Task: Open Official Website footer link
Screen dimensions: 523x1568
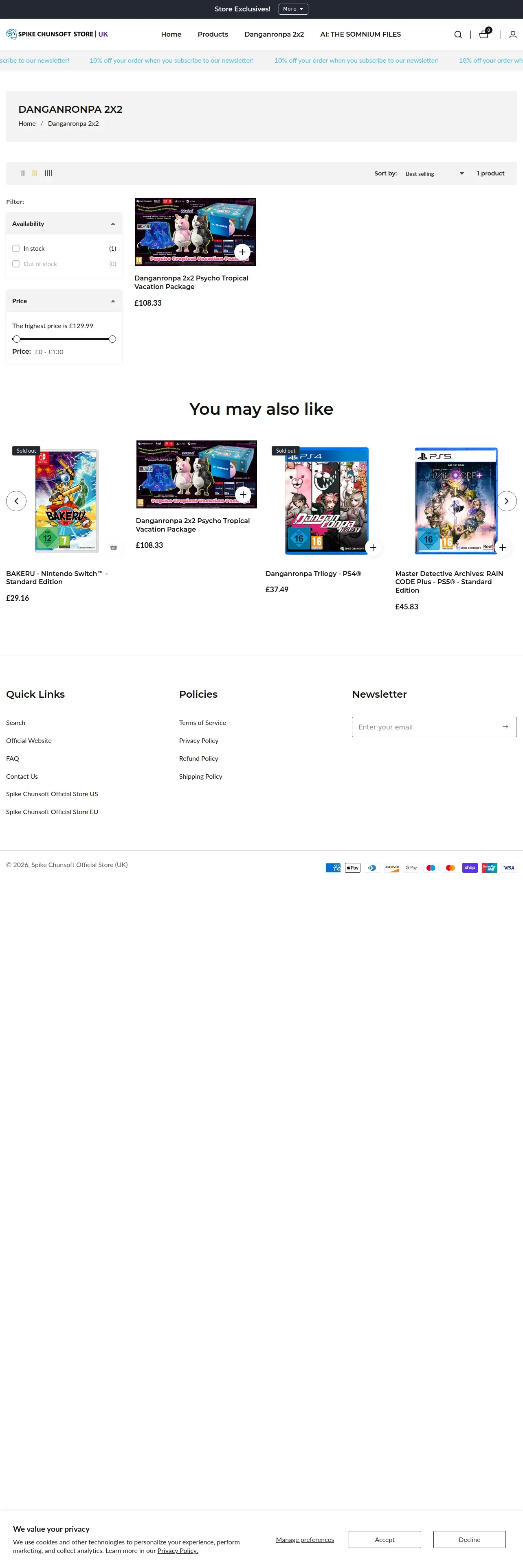Action: point(29,741)
